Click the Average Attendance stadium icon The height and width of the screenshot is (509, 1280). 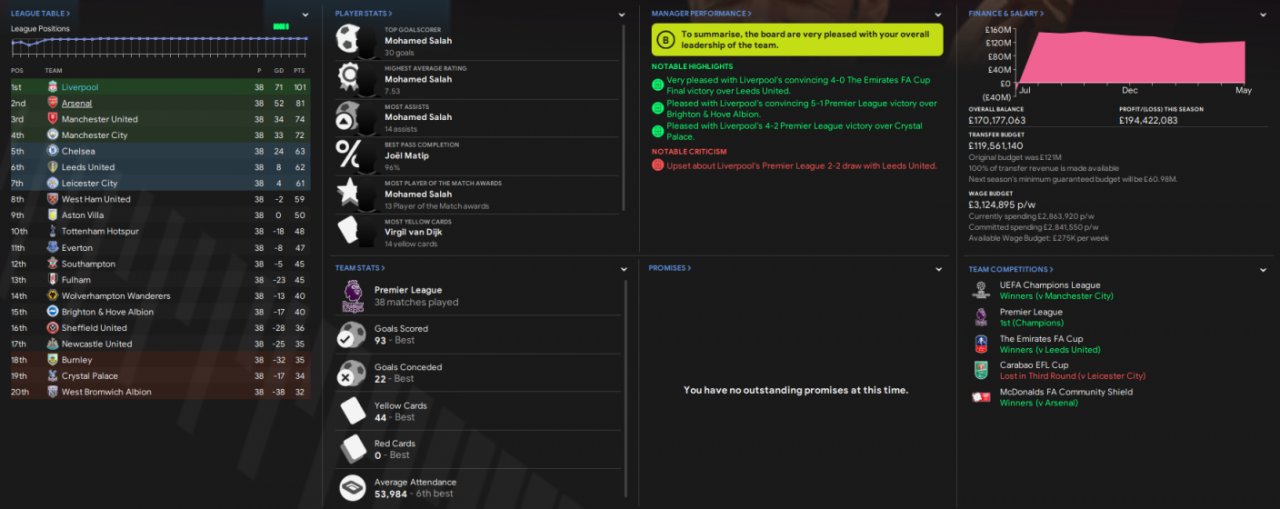[352, 487]
